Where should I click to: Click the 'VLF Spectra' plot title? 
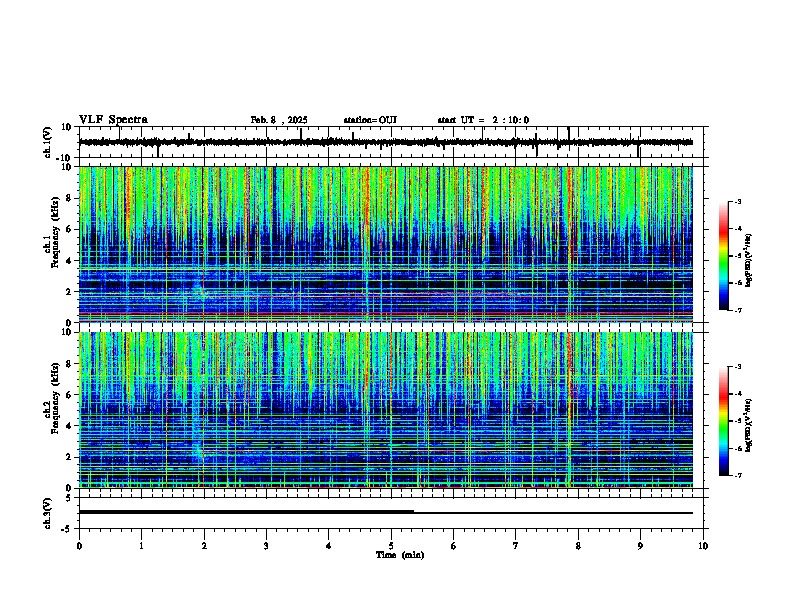click(113, 120)
